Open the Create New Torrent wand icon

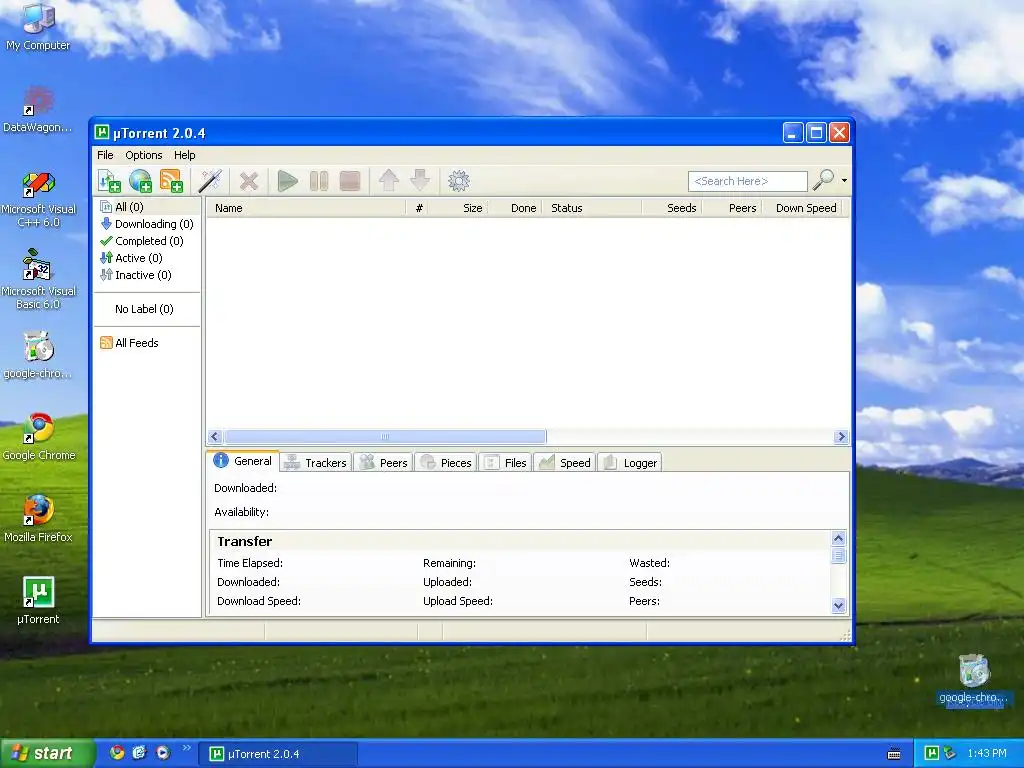210,181
